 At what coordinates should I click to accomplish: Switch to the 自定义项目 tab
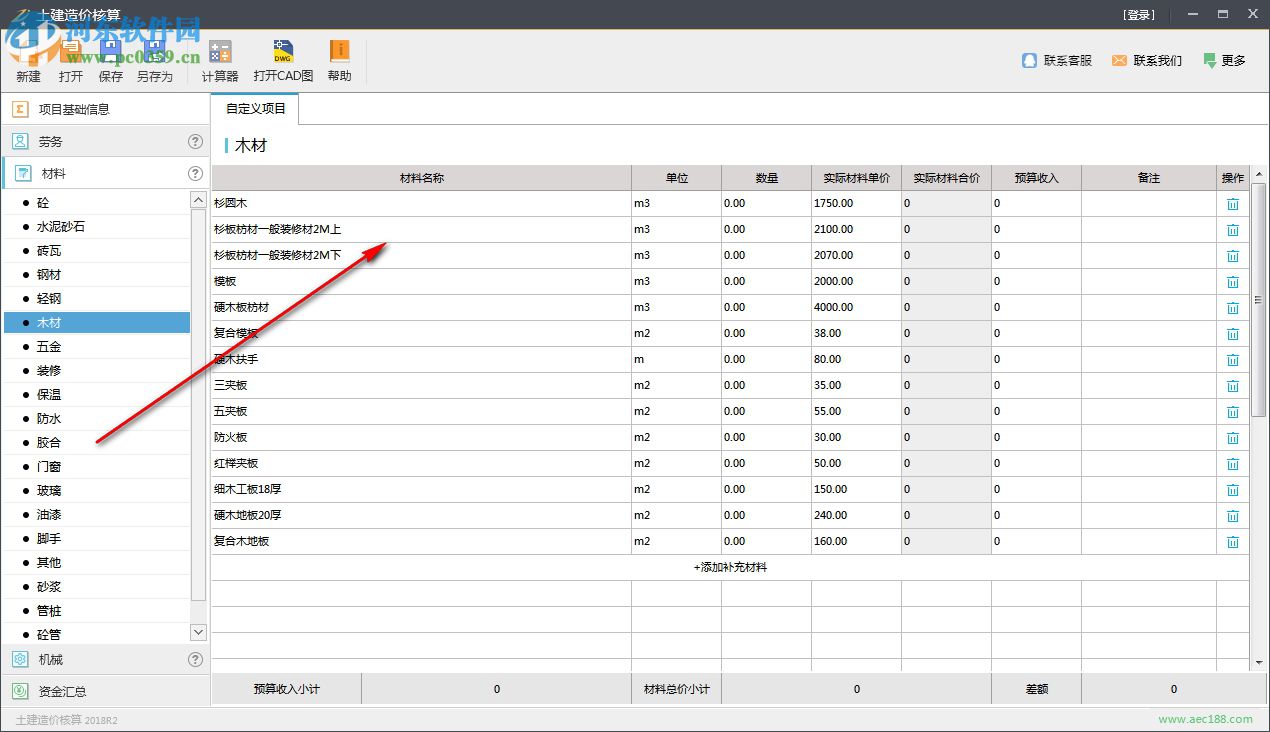click(x=255, y=109)
